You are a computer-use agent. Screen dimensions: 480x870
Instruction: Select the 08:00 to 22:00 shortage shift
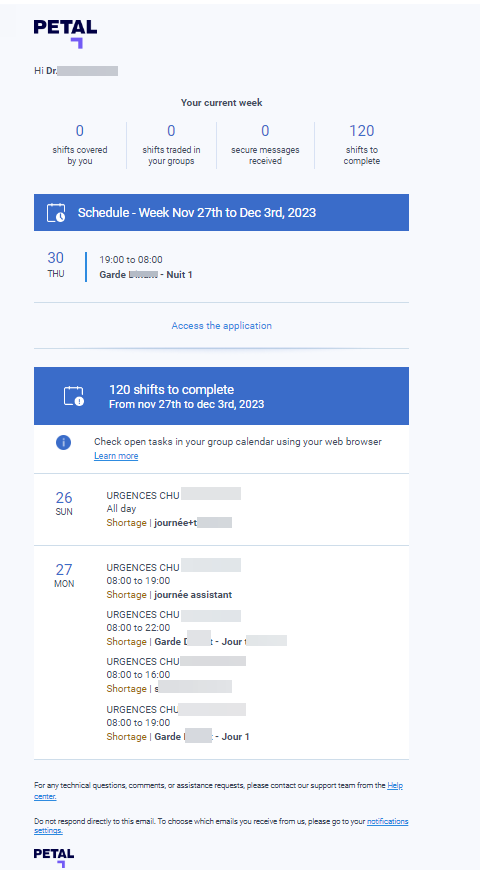tap(196, 628)
